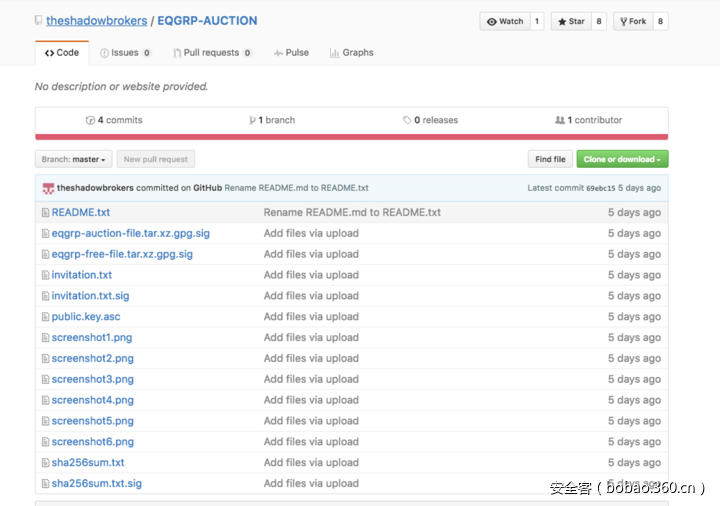Show the 1 contributor list

(589, 120)
